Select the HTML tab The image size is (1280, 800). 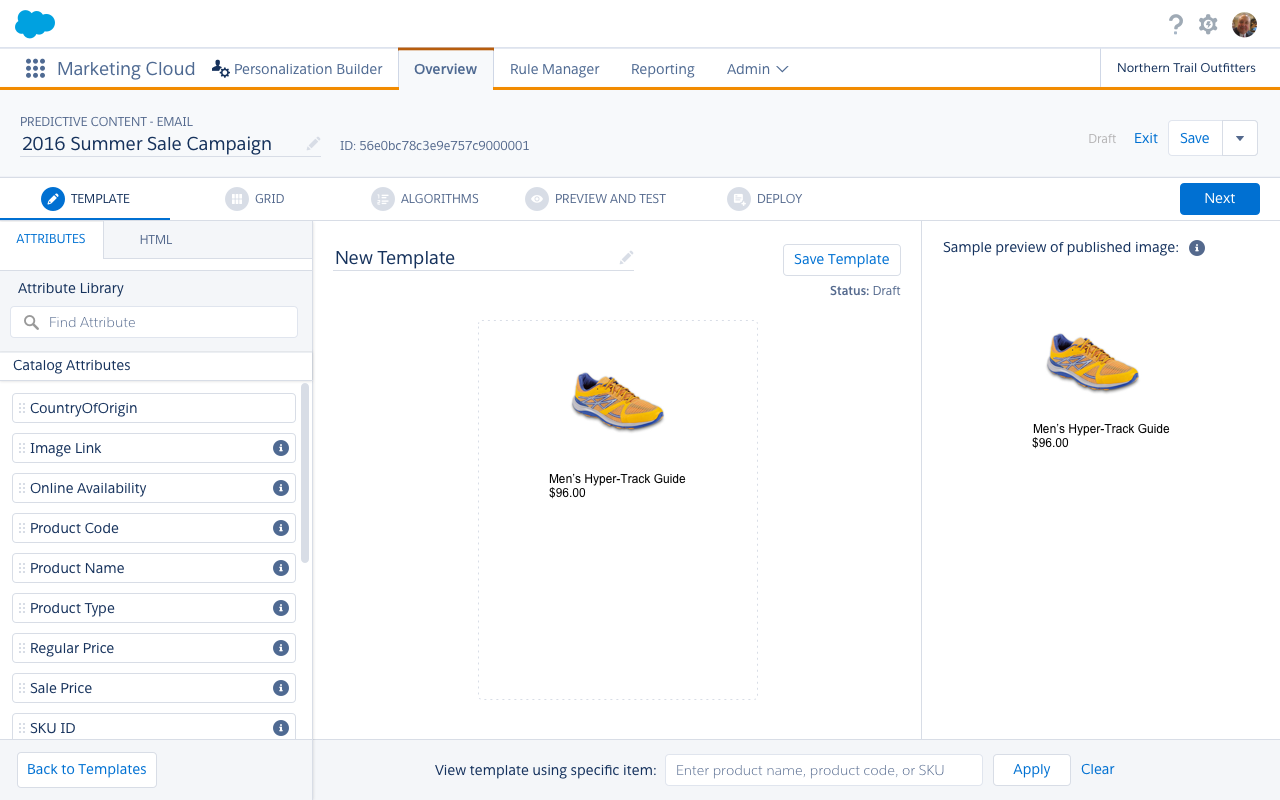pos(155,240)
